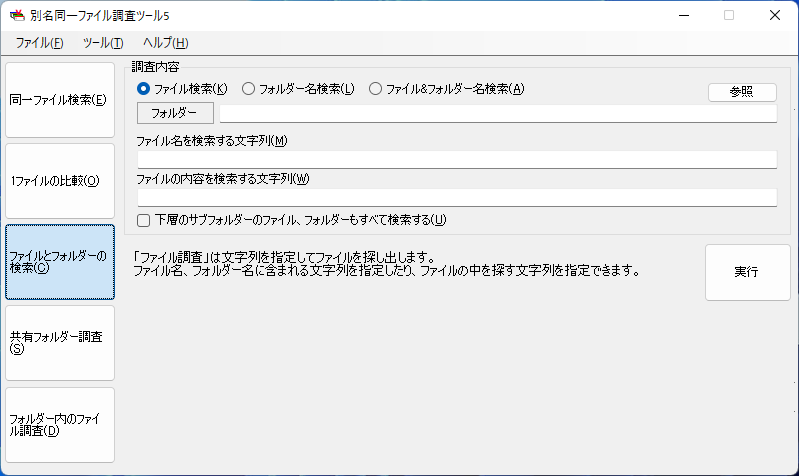Click the 「ファイル調査」 description text
The image size is (799, 476).
(x=386, y=264)
